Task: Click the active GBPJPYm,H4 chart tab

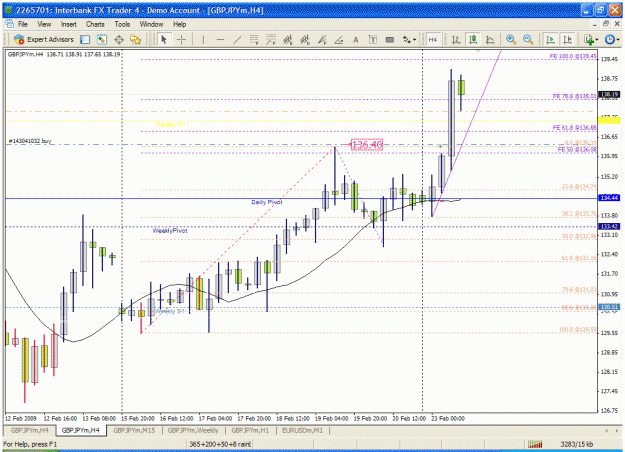Action: click(81, 430)
